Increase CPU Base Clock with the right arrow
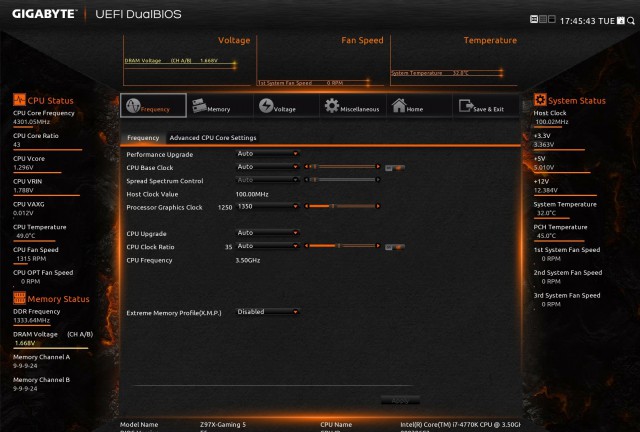The height and width of the screenshot is (432, 640). [x=378, y=167]
